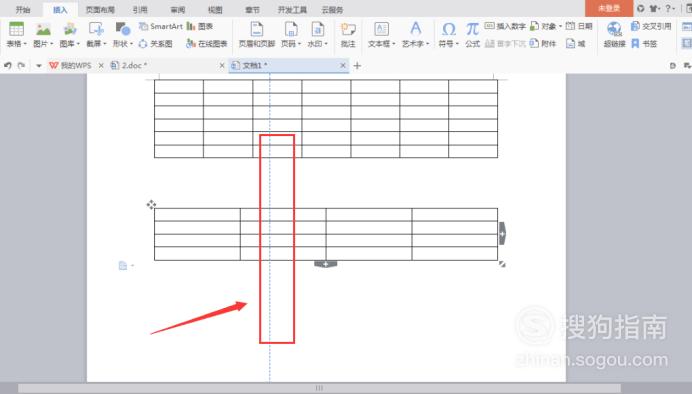Open the help question mark menu
The image size is (692, 394).
click(x=670, y=8)
